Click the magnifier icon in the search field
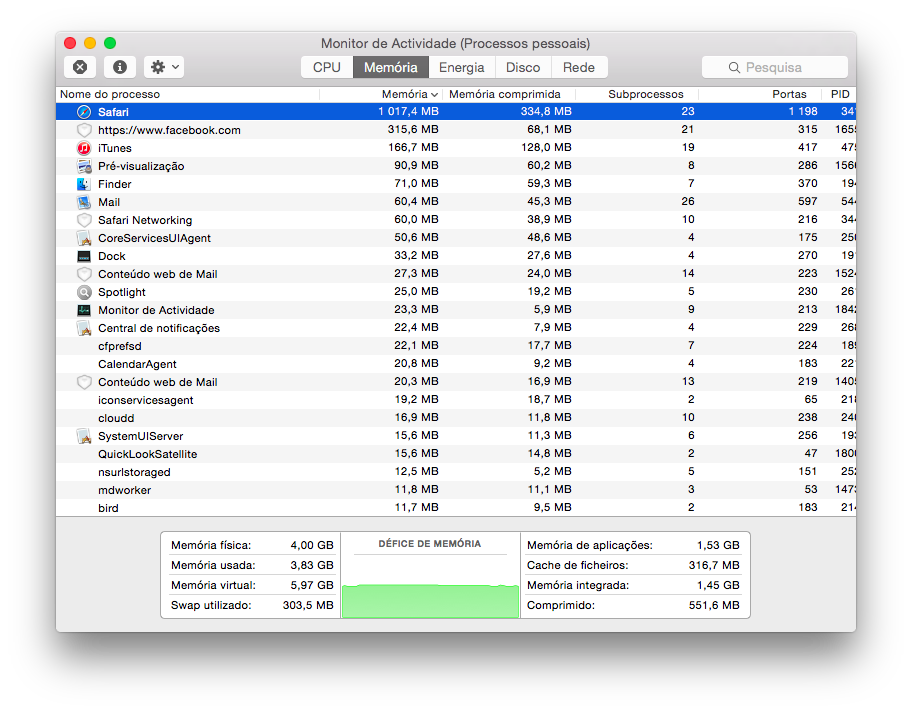The height and width of the screenshot is (712, 912). 734,67
